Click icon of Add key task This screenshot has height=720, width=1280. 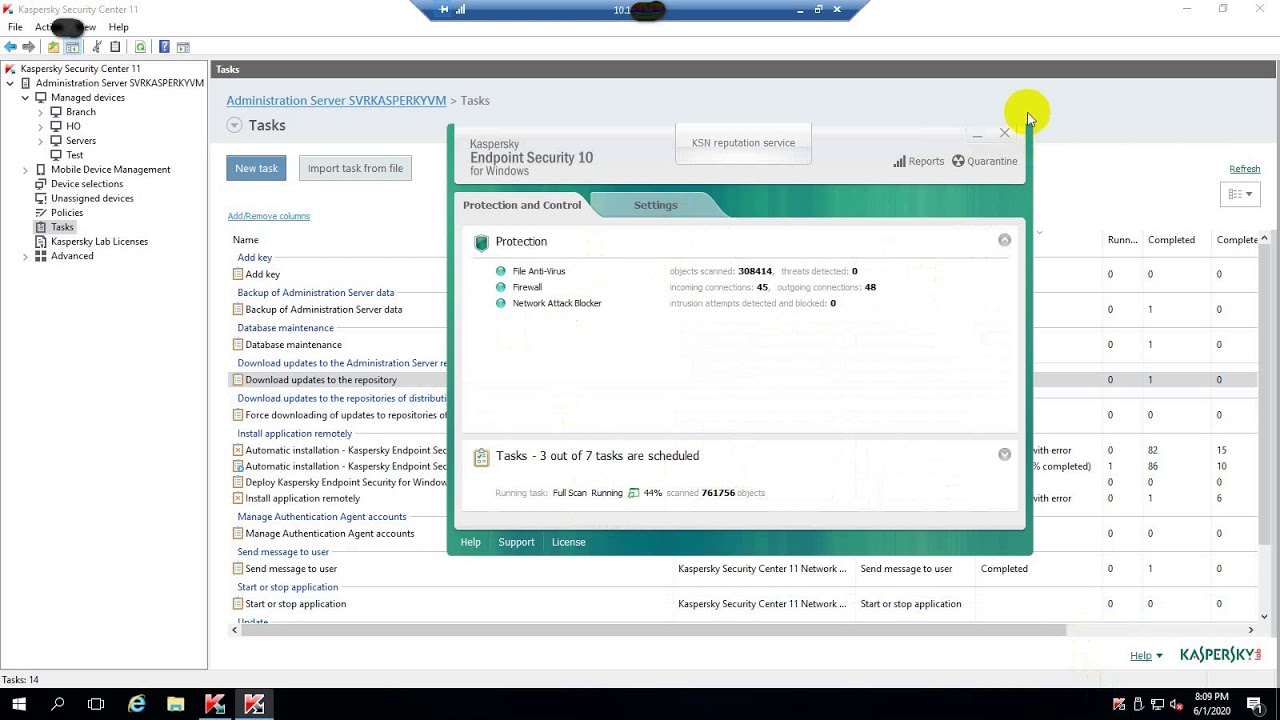[x=238, y=274]
